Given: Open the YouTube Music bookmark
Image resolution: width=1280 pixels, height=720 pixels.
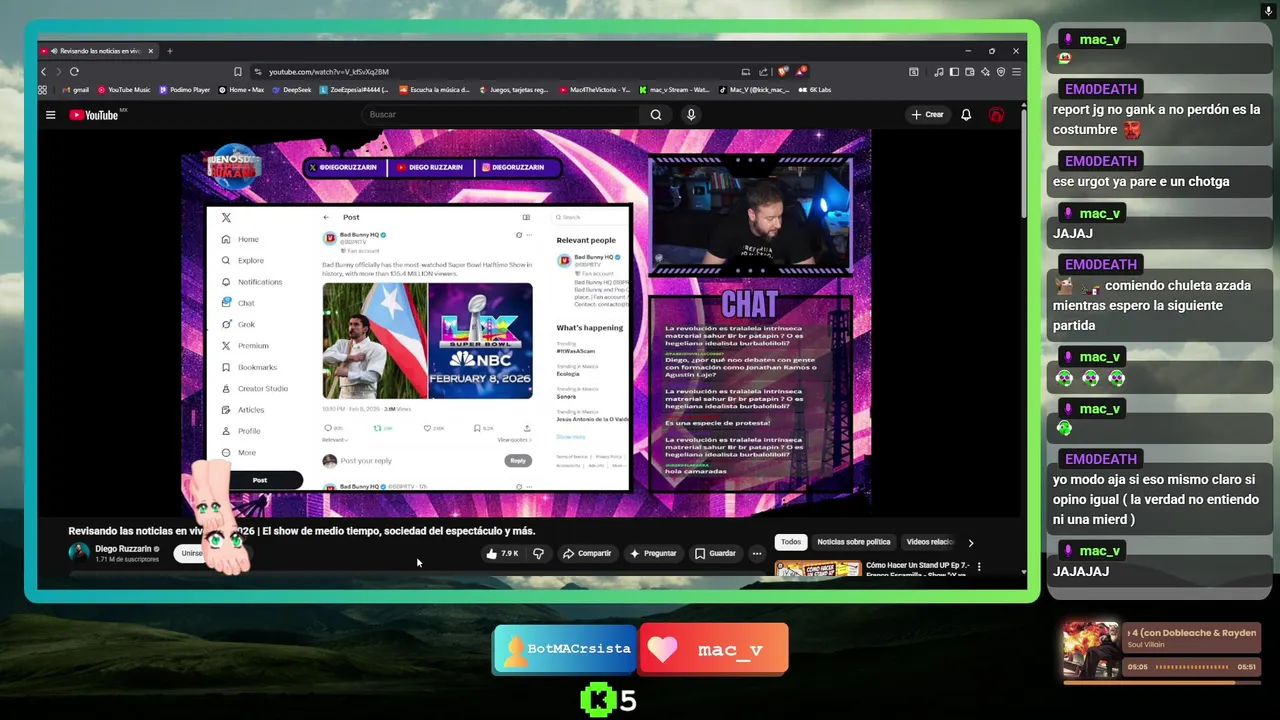Looking at the screenshot, I should point(124,90).
